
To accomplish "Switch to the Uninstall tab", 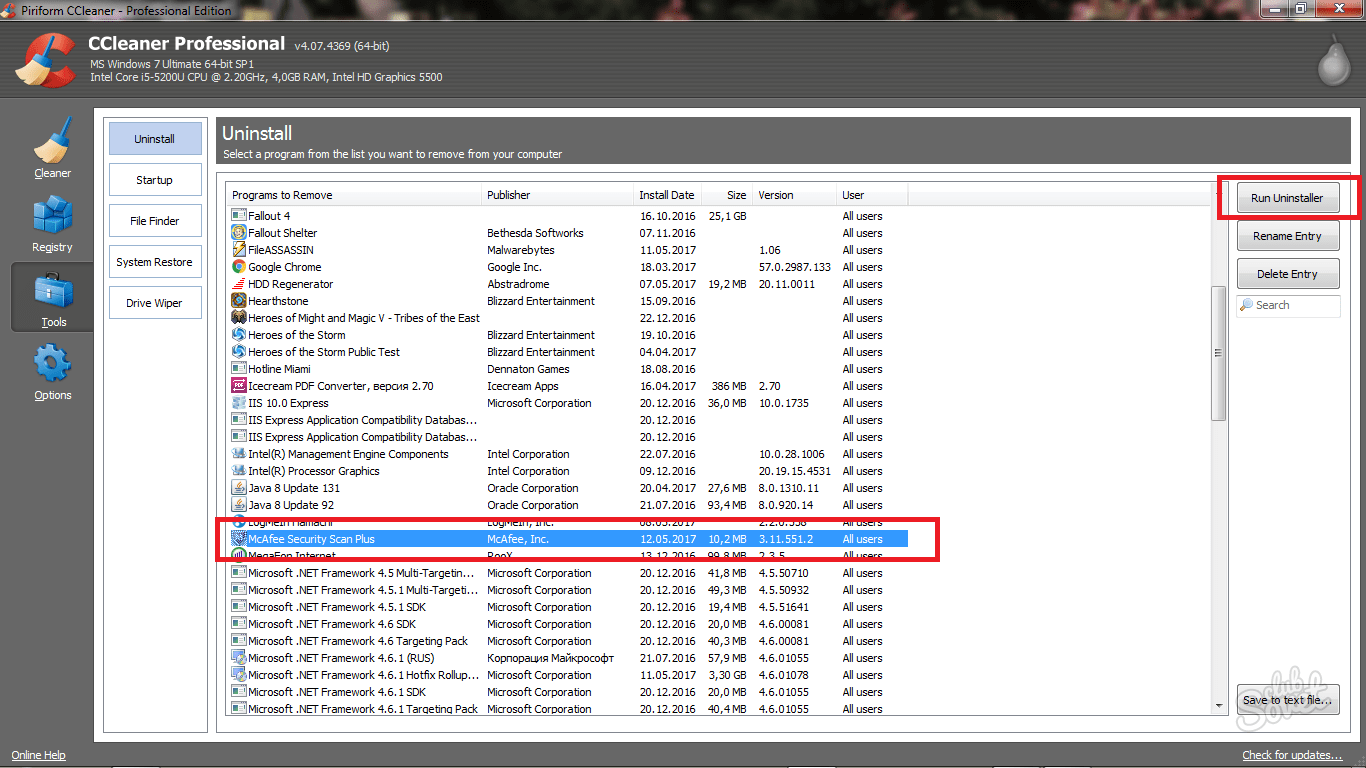I will [x=155, y=139].
